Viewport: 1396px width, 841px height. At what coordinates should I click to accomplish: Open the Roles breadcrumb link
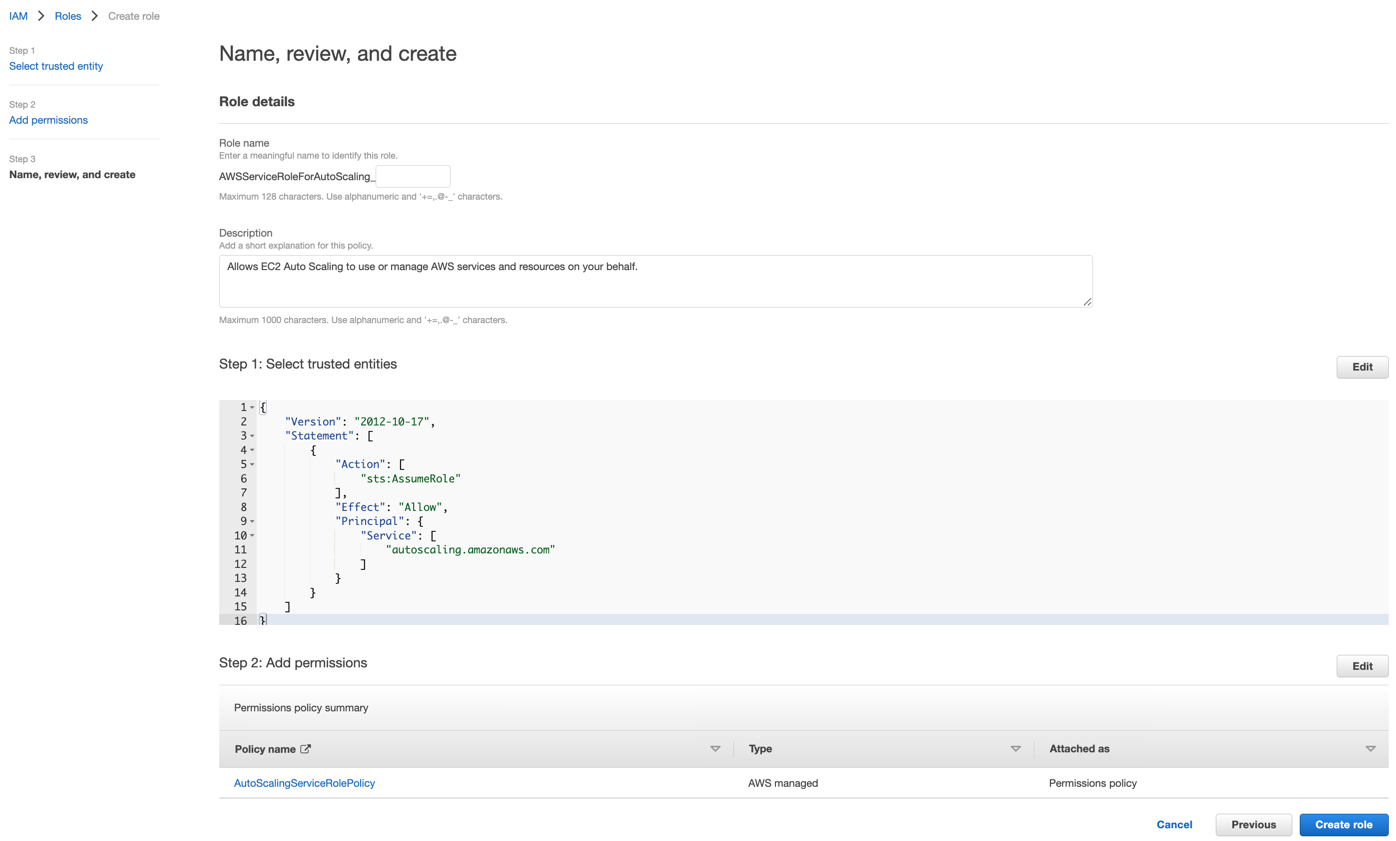coord(68,16)
